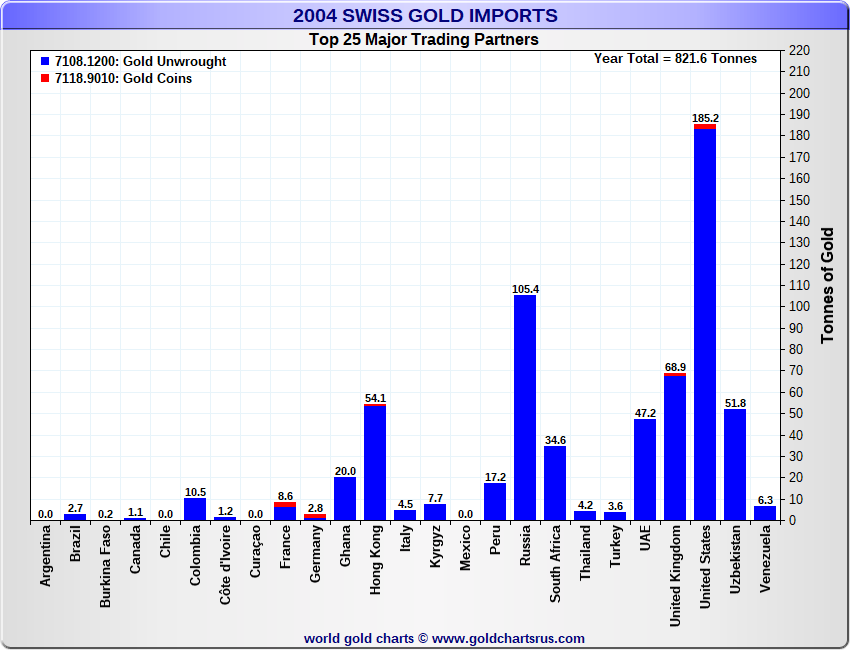850x650 pixels.
Task: Click the UAE bar
Action: pyautogui.click(x=645, y=470)
